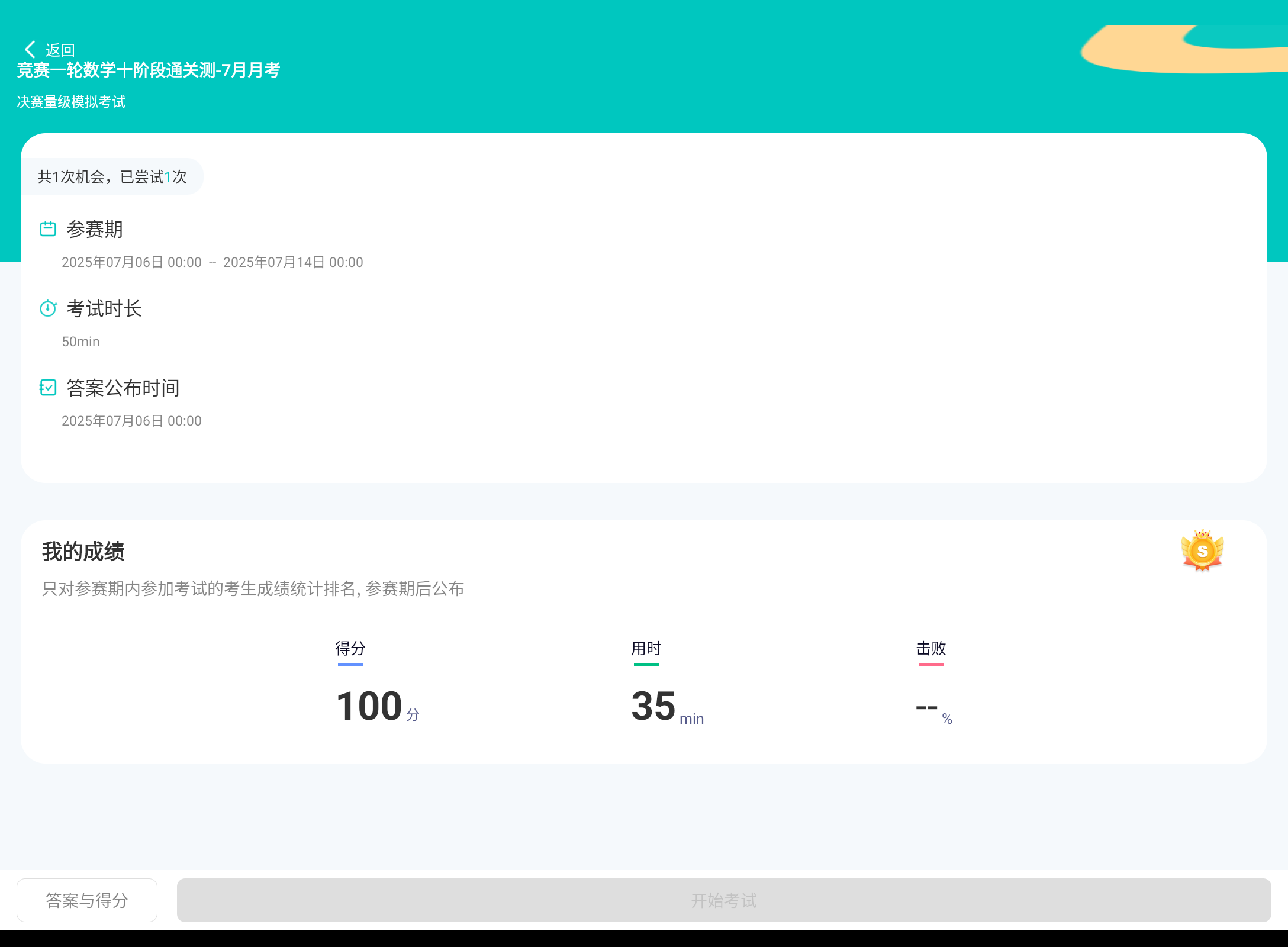Click the 50min exam duration text
The width and height of the screenshot is (1288, 947).
click(81, 342)
